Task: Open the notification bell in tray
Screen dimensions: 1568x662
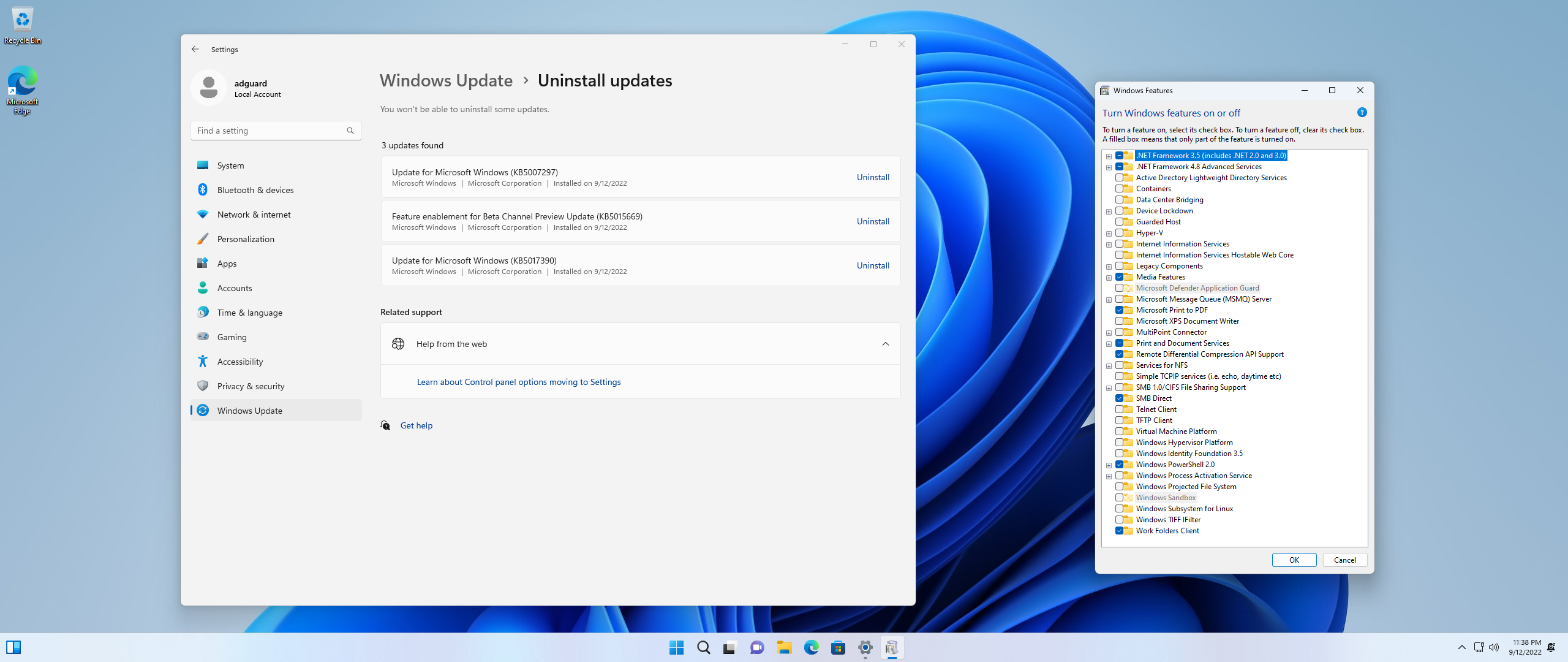Action: click(1551, 647)
